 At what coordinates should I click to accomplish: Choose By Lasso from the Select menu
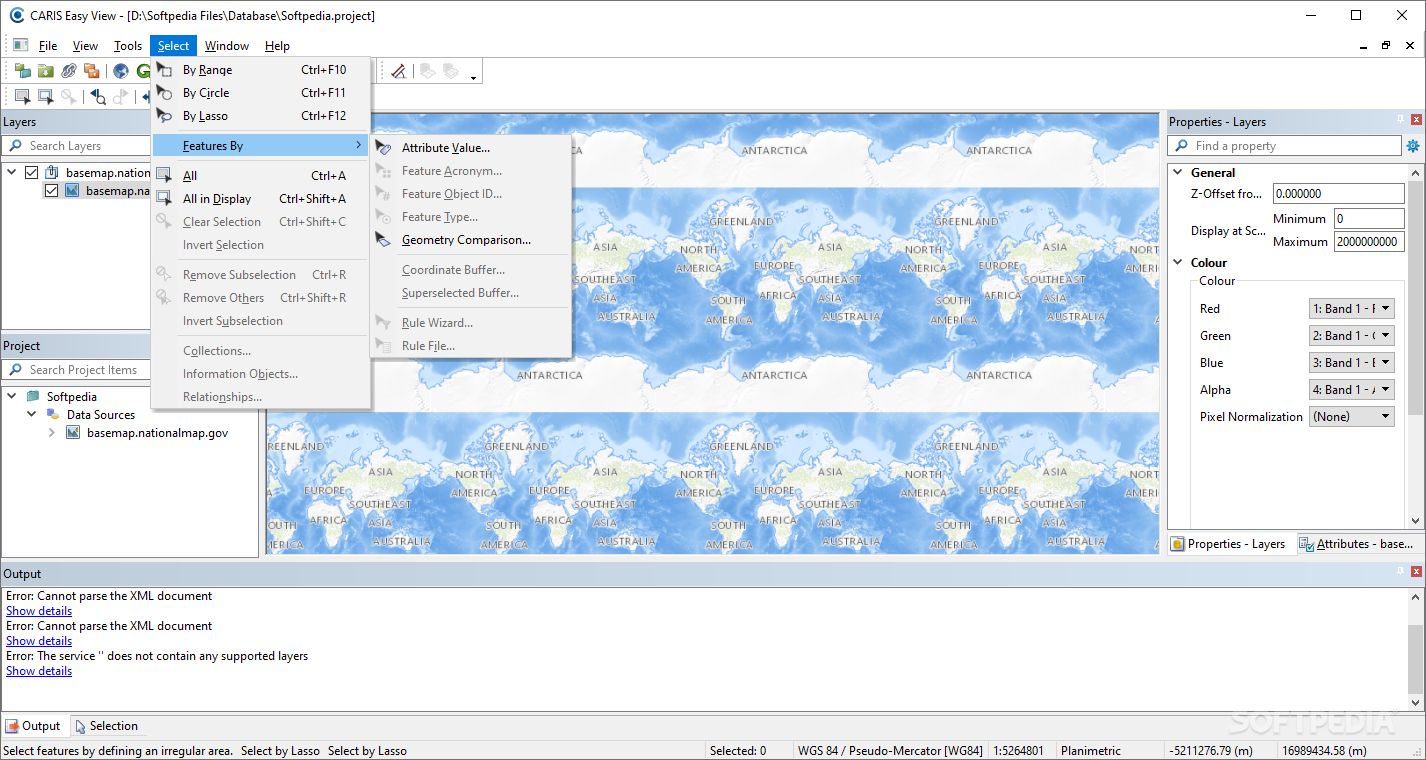(261, 116)
